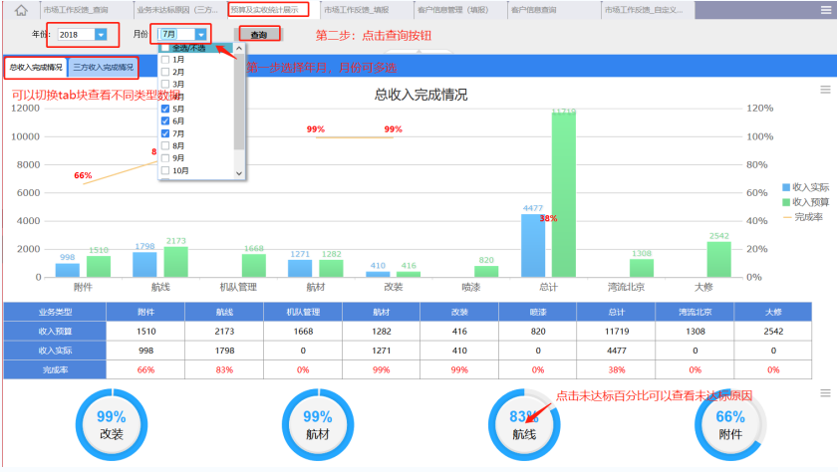
Task: Click the 收入实际 row header
Action: pyautogui.click(x=55, y=351)
